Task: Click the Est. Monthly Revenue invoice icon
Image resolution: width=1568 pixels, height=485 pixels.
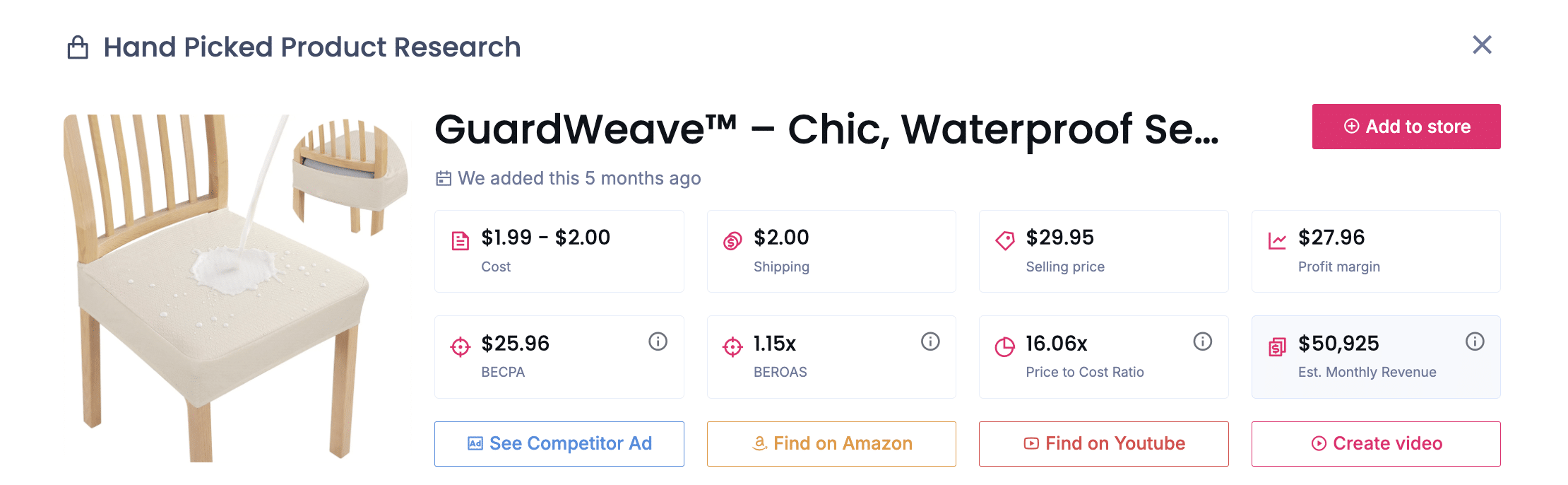Action: click(1277, 347)
